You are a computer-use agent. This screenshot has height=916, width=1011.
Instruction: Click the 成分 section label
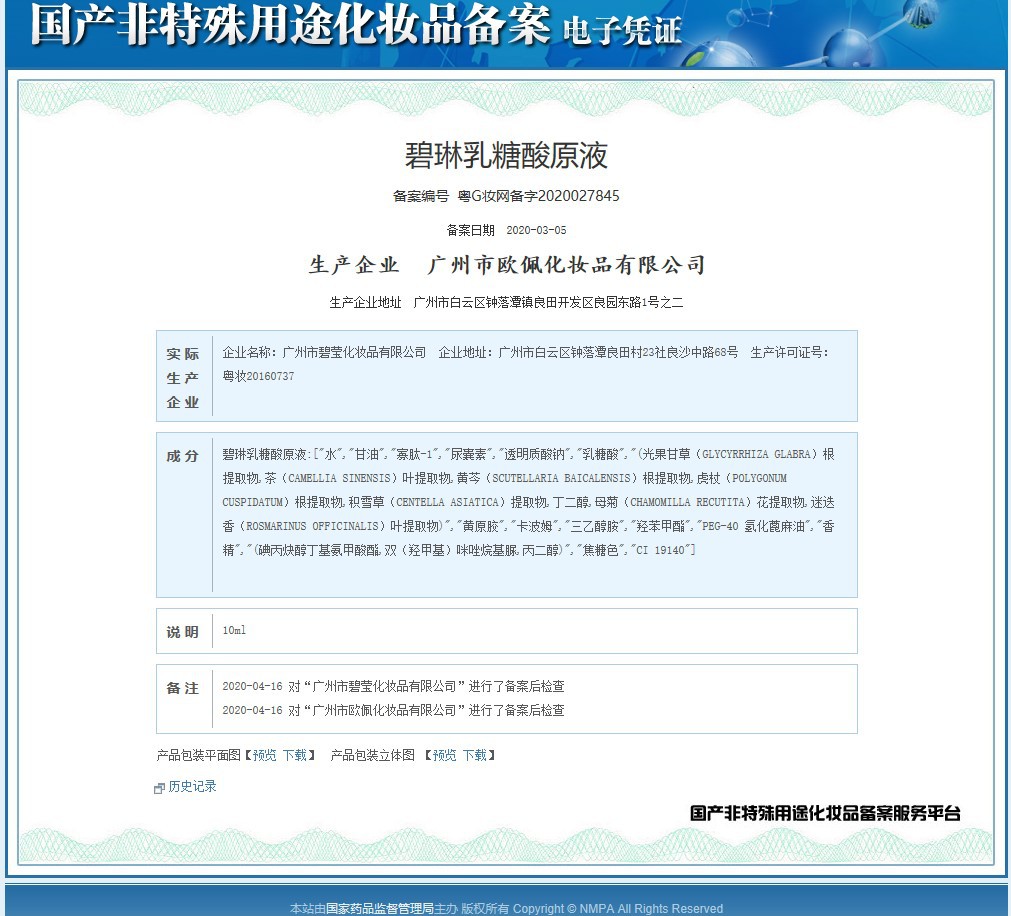pos(182,456)
